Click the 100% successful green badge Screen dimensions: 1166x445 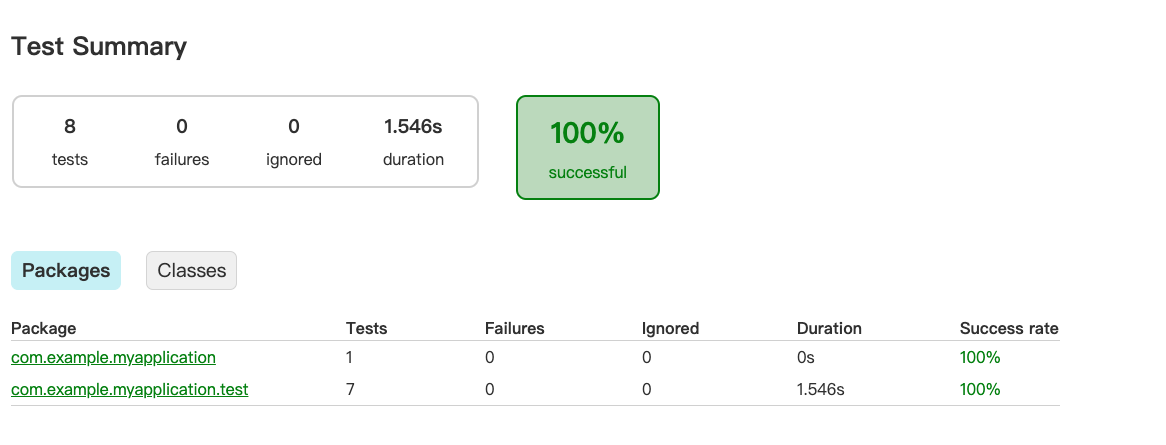tap(587, 147)
